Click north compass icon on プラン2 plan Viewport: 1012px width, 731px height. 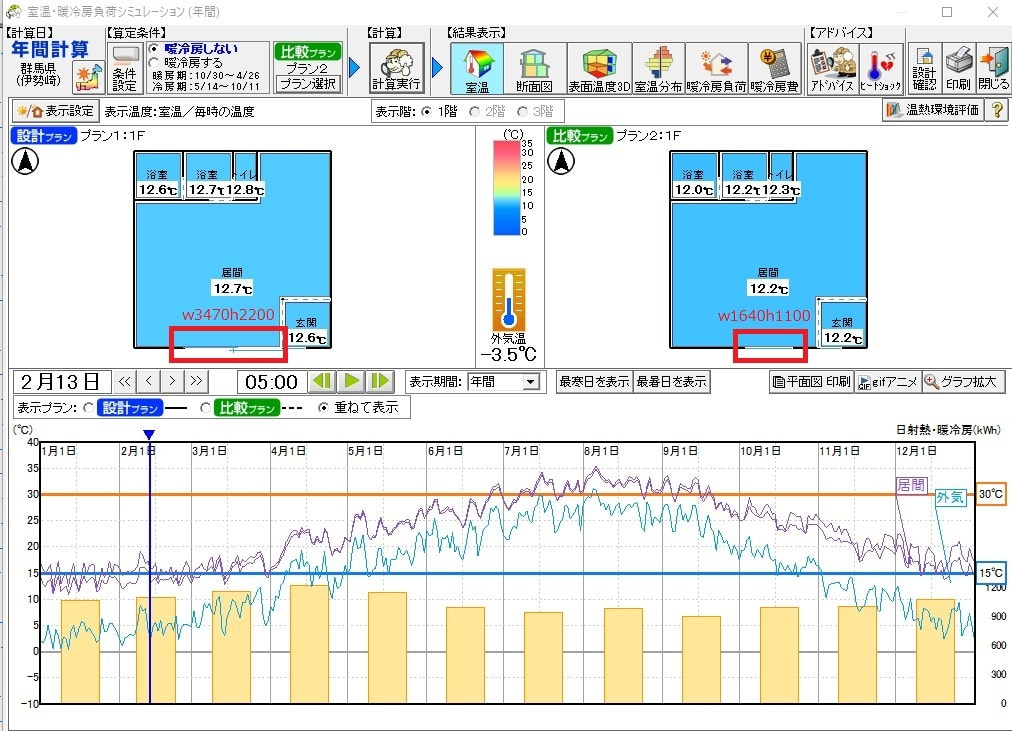click(x=561, y=161)
